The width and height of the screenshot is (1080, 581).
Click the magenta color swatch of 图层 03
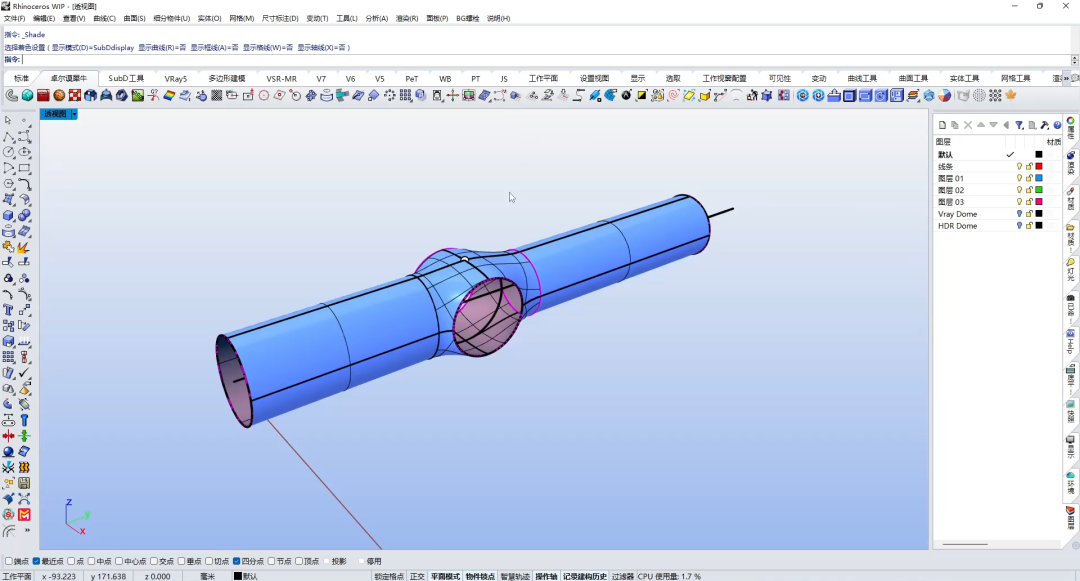click(1039, 202)
